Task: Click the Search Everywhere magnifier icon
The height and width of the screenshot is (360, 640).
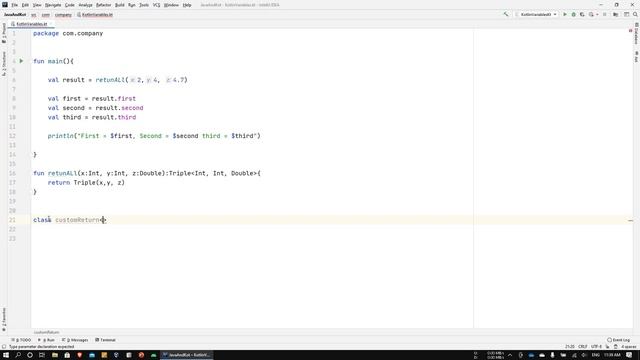Action: coord(635,14)
